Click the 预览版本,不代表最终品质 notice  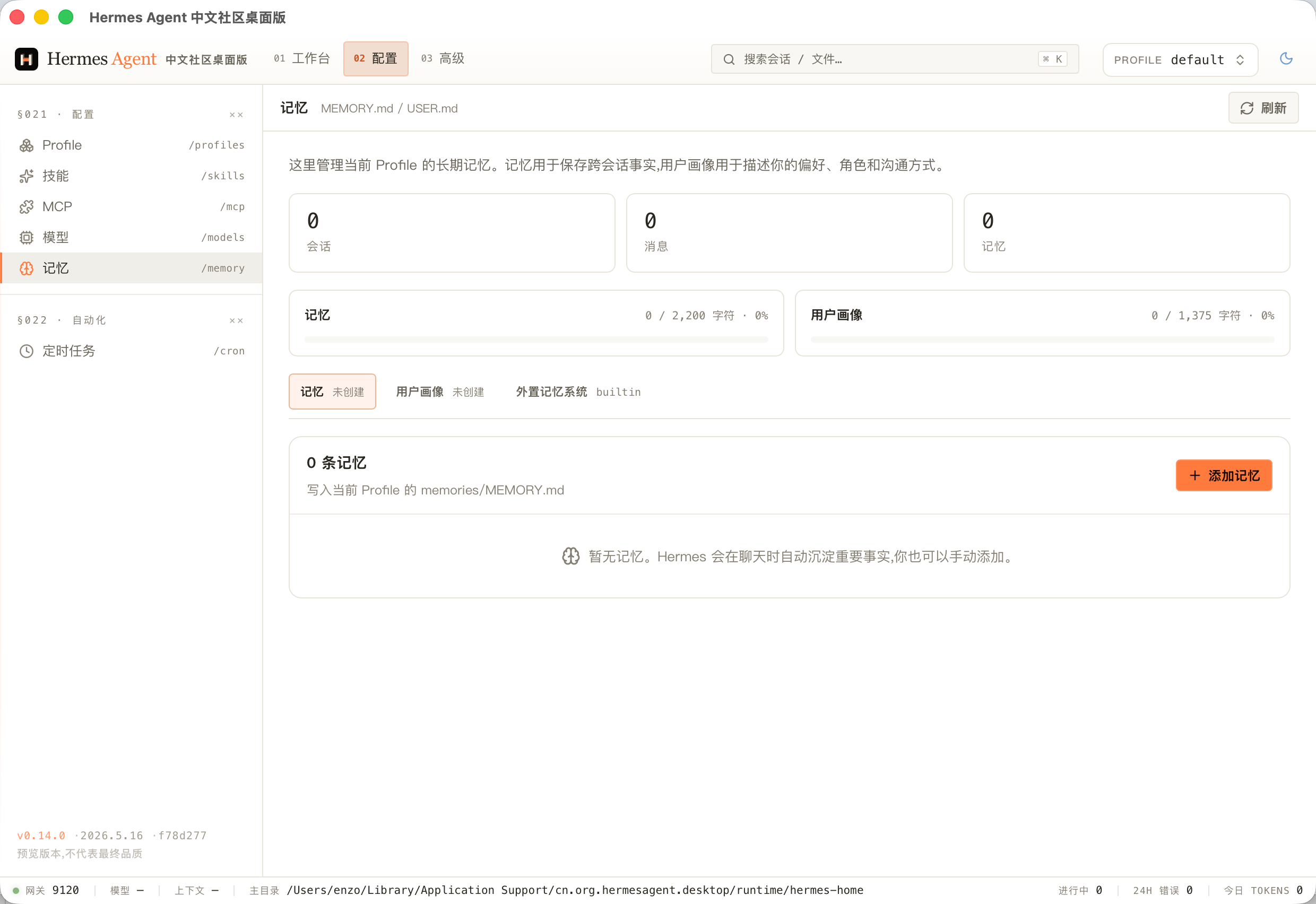(79, 854)
